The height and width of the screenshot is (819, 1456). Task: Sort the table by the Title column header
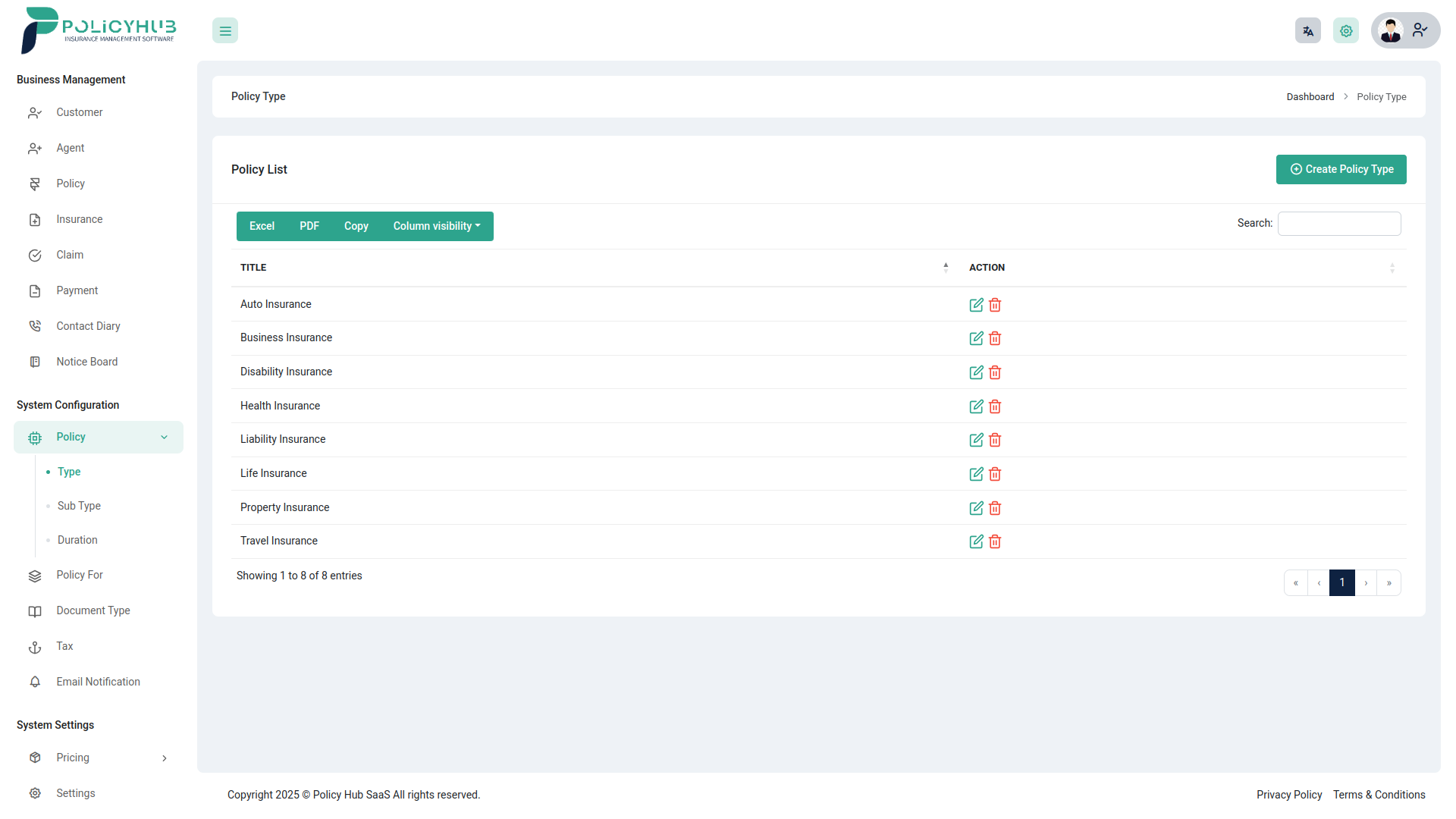(253, 267)
